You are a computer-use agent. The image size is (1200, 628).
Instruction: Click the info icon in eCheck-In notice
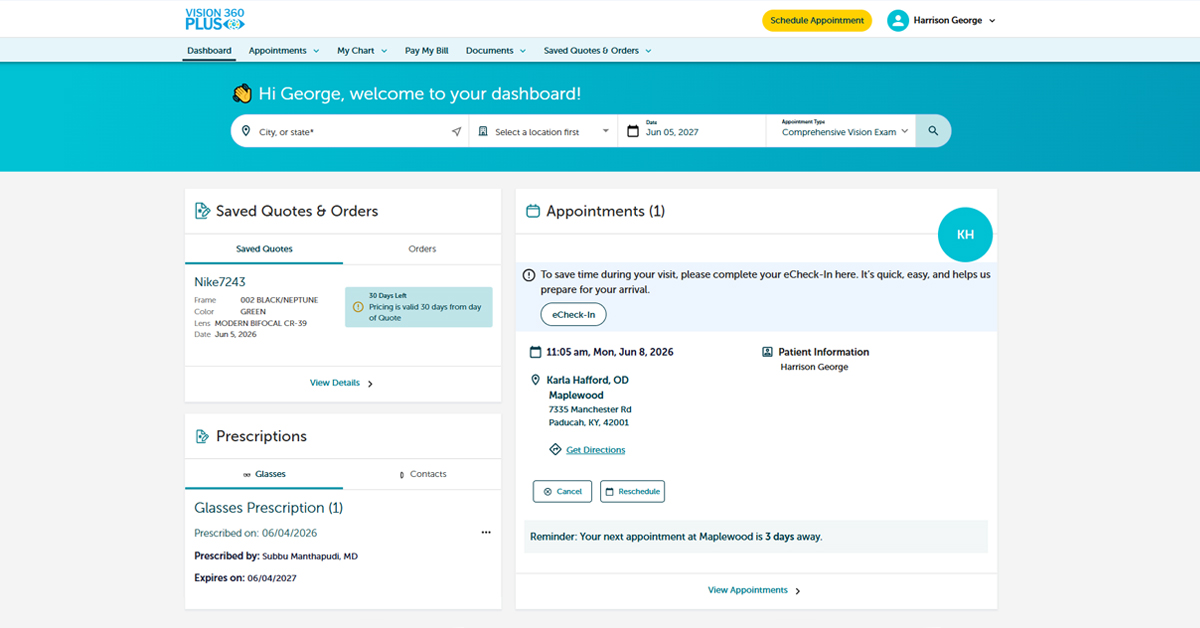529,274
